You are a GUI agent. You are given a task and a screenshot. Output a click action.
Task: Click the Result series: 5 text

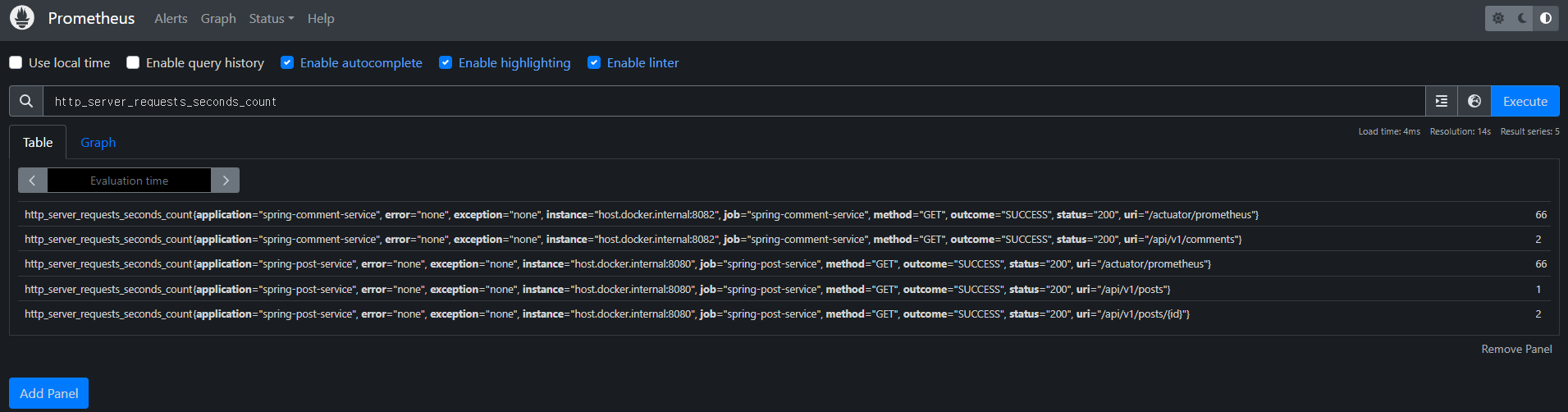(x=1530, y=131)
